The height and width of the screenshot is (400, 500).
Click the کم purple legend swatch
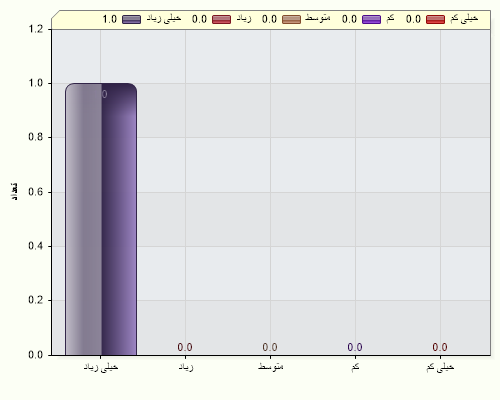click(x=371, y=19)
